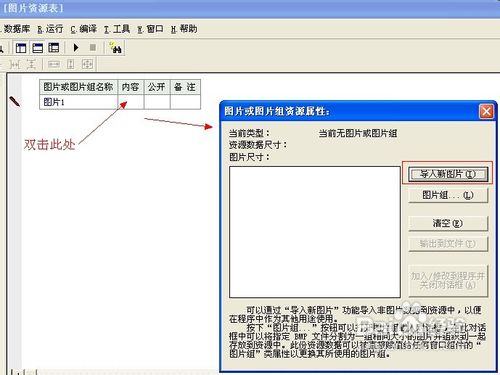This screenshot has width=500, height=375.
Task: Click the 图片或图片组名称 column header
Action: pyautogui.click(x=79, y=87)
